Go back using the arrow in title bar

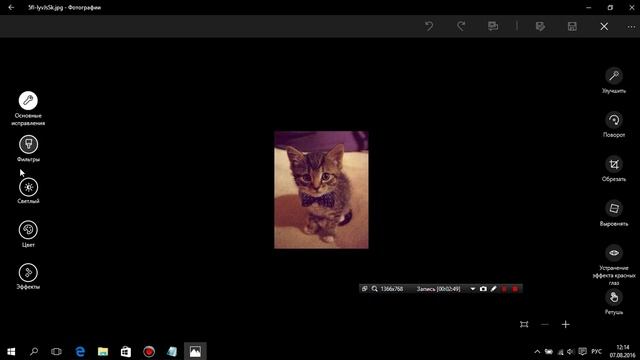point(11,7)
